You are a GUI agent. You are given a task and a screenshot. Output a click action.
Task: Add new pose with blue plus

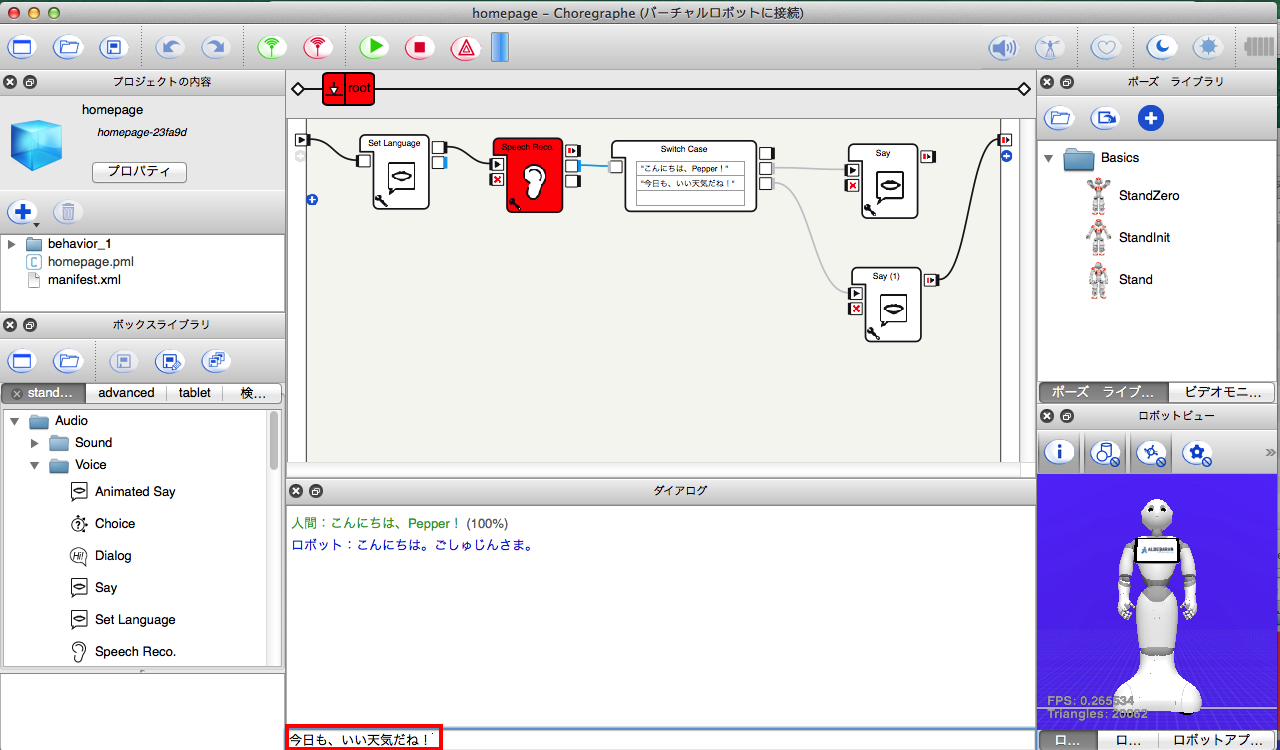pos(1151,119)
